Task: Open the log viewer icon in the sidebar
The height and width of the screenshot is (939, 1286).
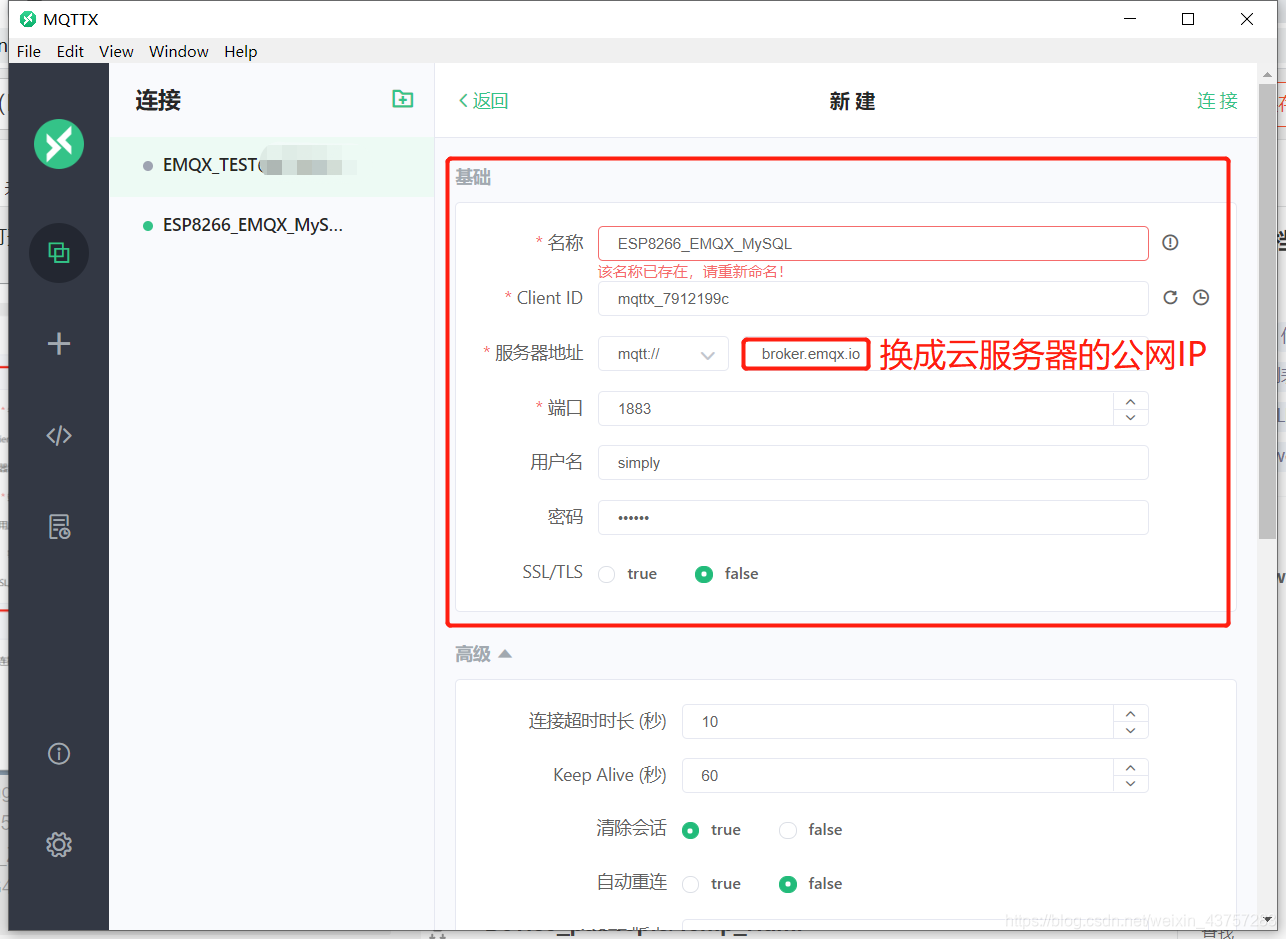Action: point(59,527)
